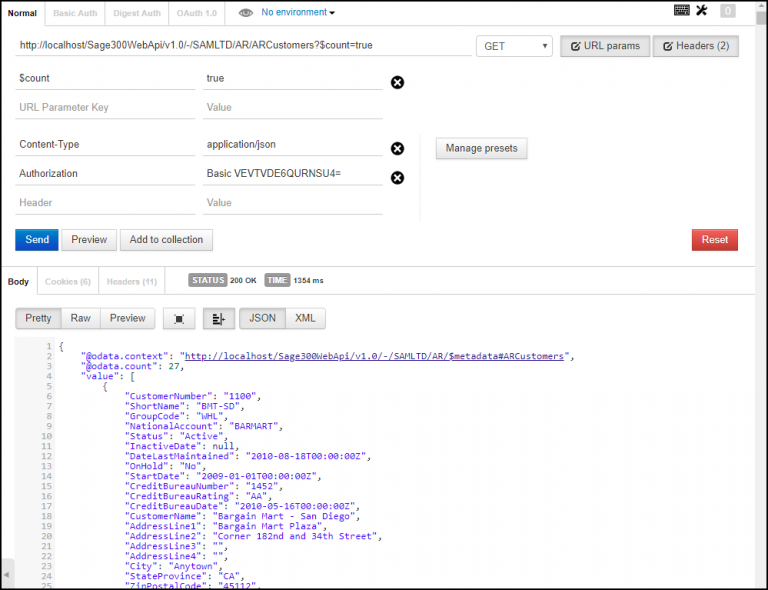The height and width of the screenshot is (590, 768).
Task: Edit the true parameter value field
Action: point(292,79)
